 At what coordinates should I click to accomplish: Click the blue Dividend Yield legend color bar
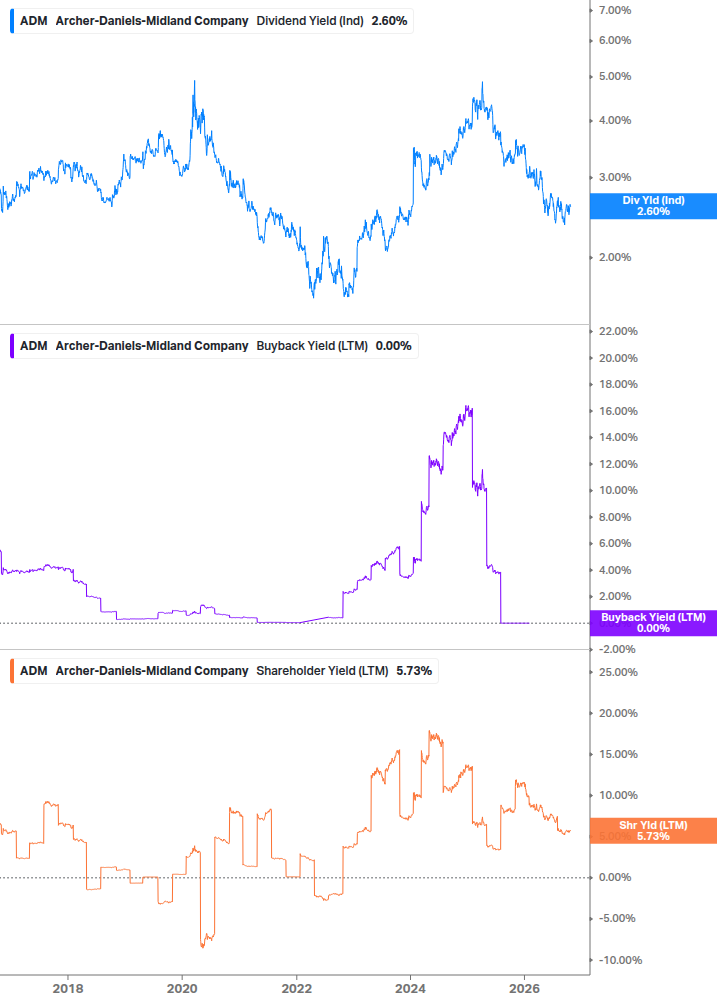[x=12, y=21]
